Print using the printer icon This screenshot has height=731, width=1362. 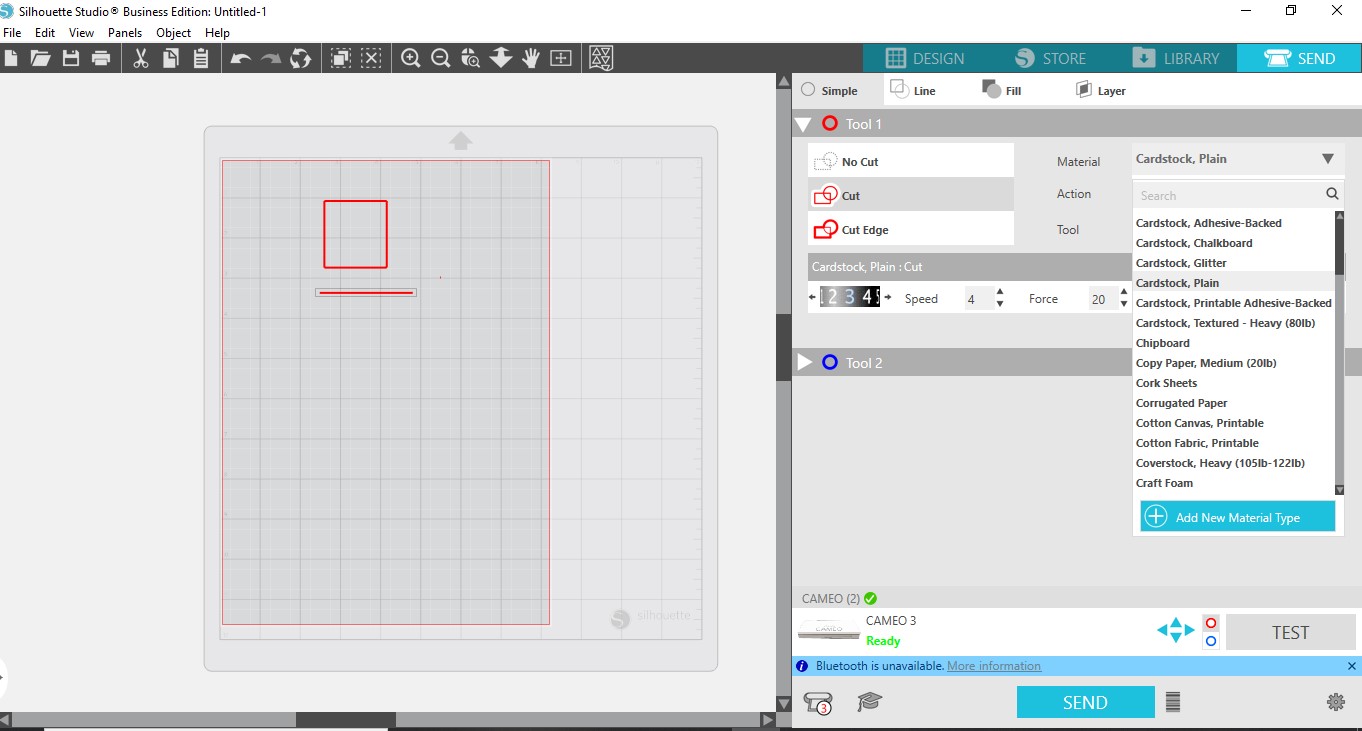click(x=101, y=58)
